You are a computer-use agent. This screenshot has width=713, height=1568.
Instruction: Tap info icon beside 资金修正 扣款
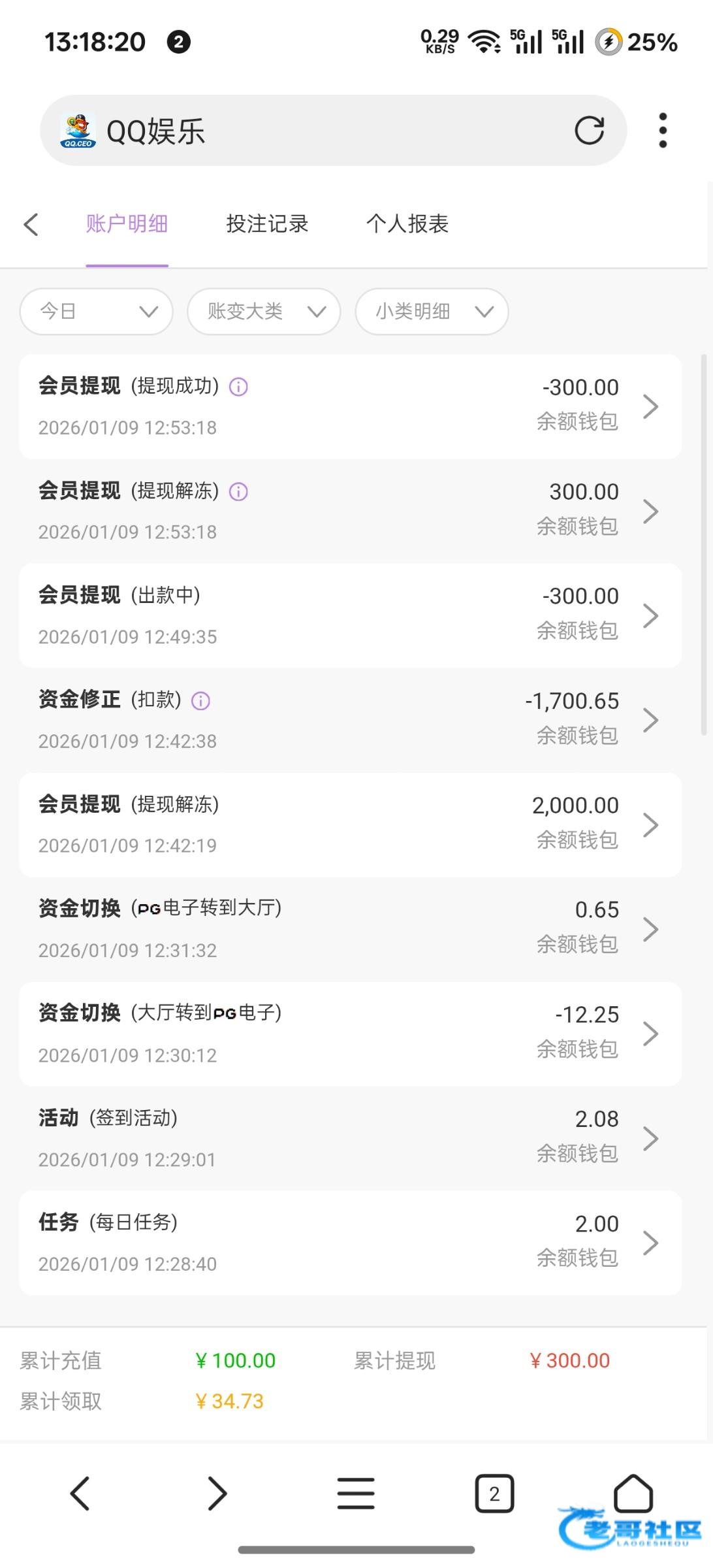click(200, 700)
